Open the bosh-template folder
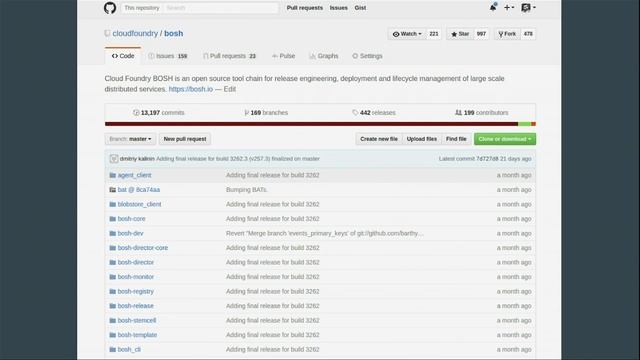This screenshot has width=640, height=360. 137,335
